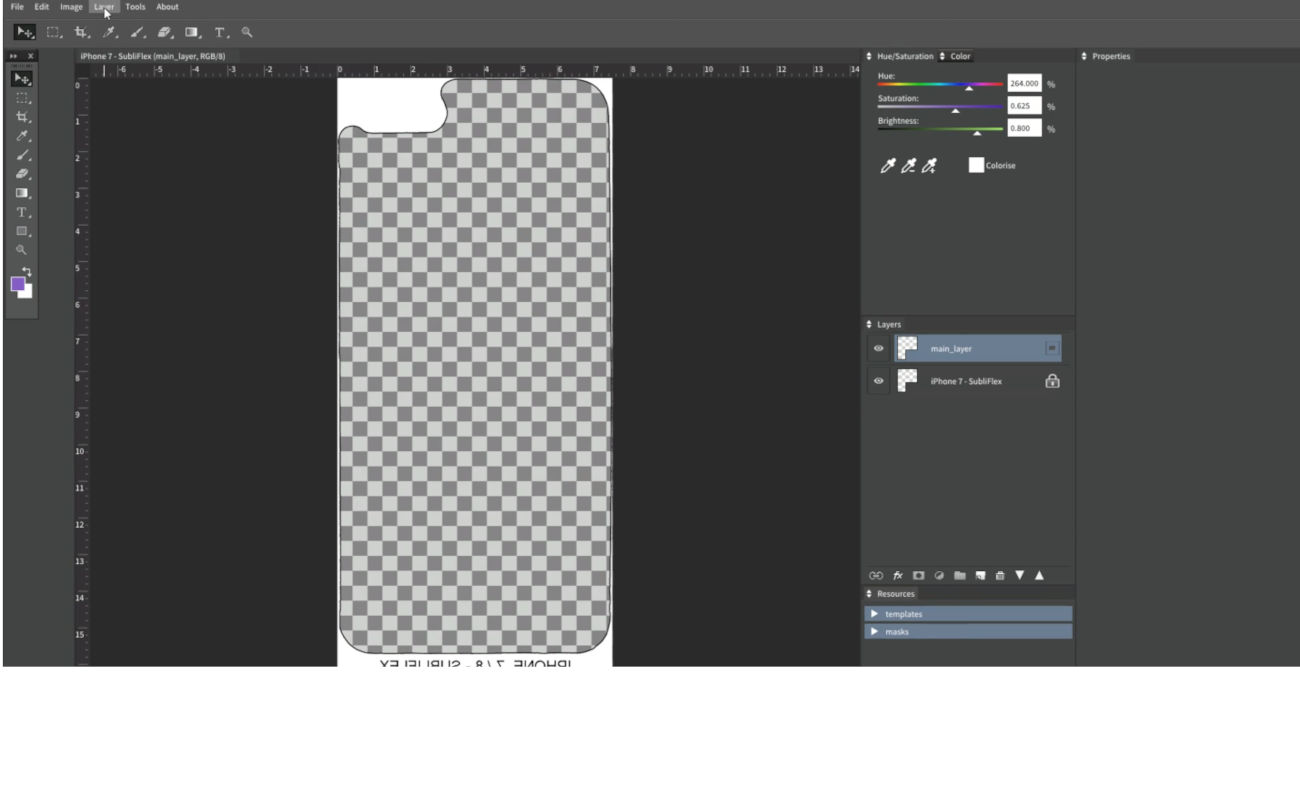Click Gradient icon in top options bar
Screen dimensions: 1300x796
click(x=192, y=32)
